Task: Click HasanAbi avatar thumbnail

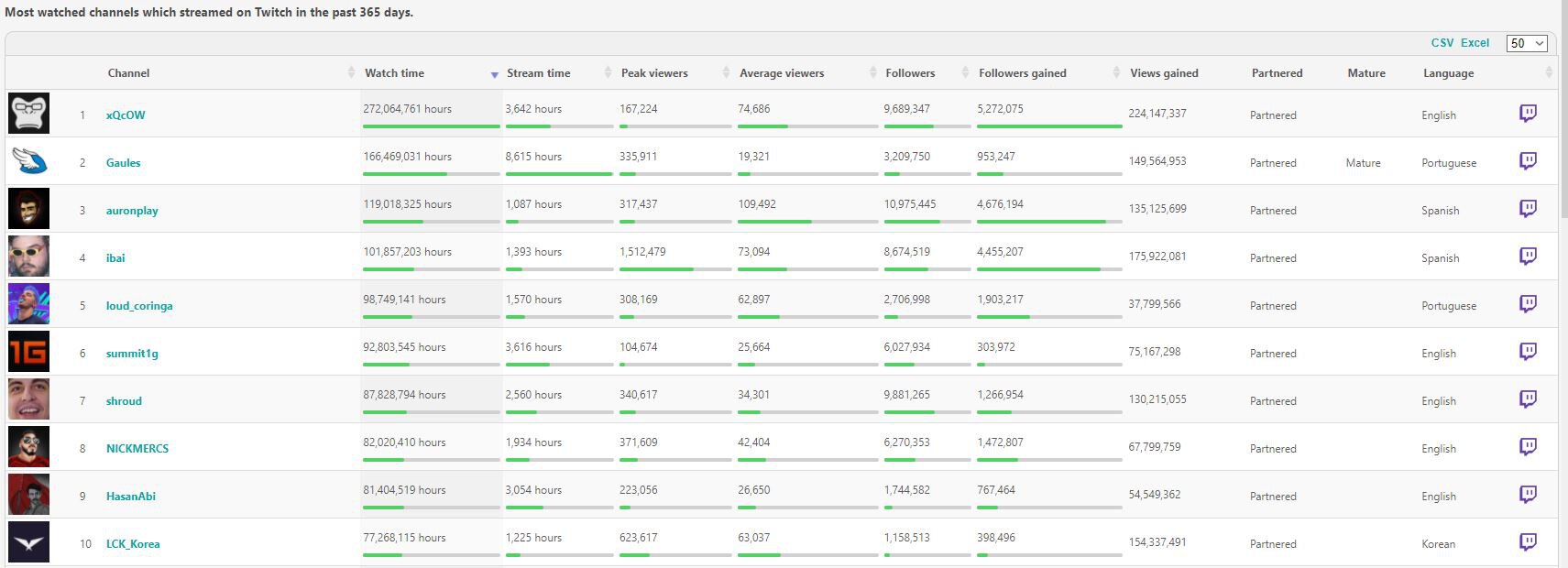Action: click(28, 495)
